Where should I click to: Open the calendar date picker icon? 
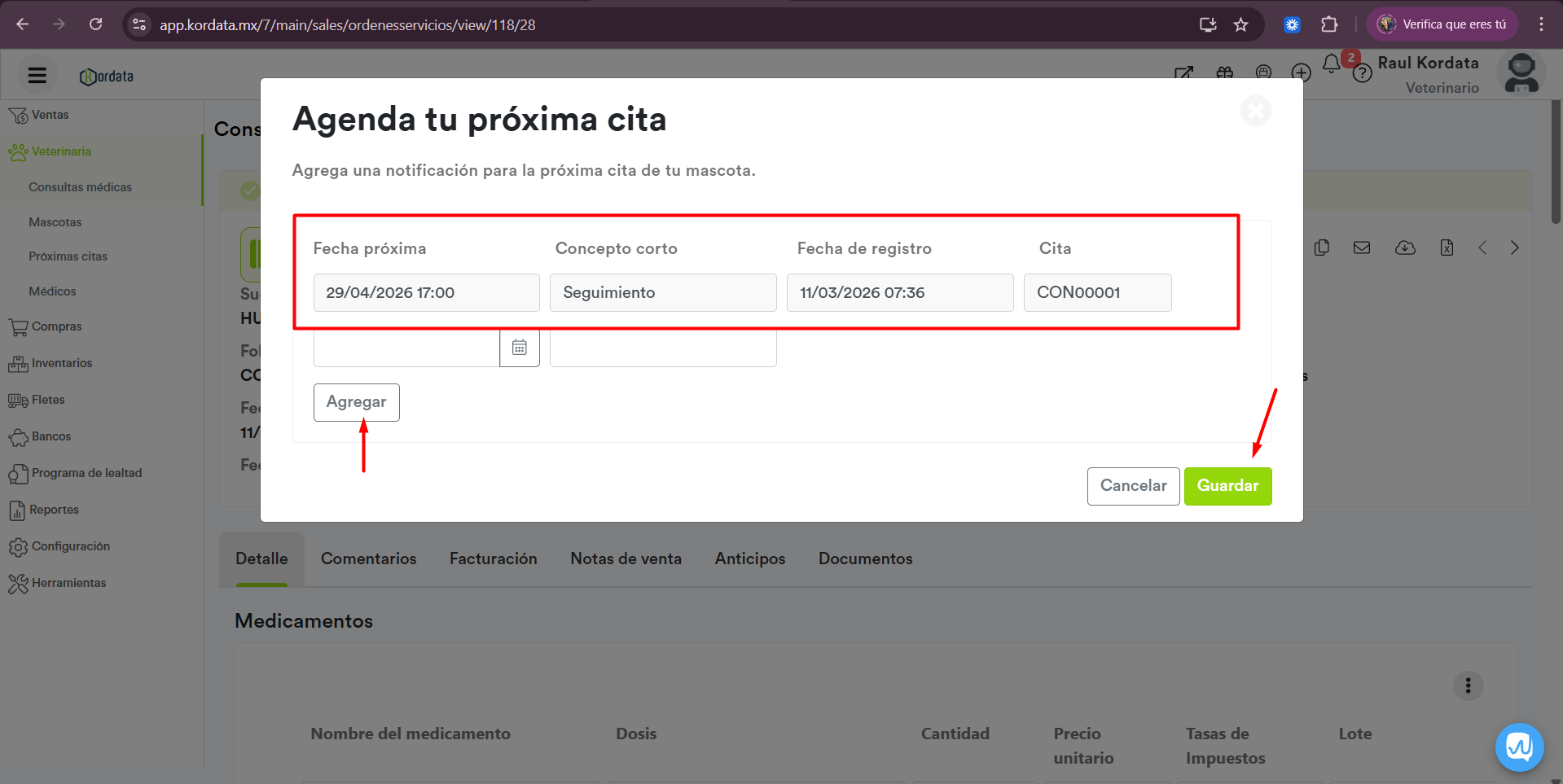click(x=519, y=348)
